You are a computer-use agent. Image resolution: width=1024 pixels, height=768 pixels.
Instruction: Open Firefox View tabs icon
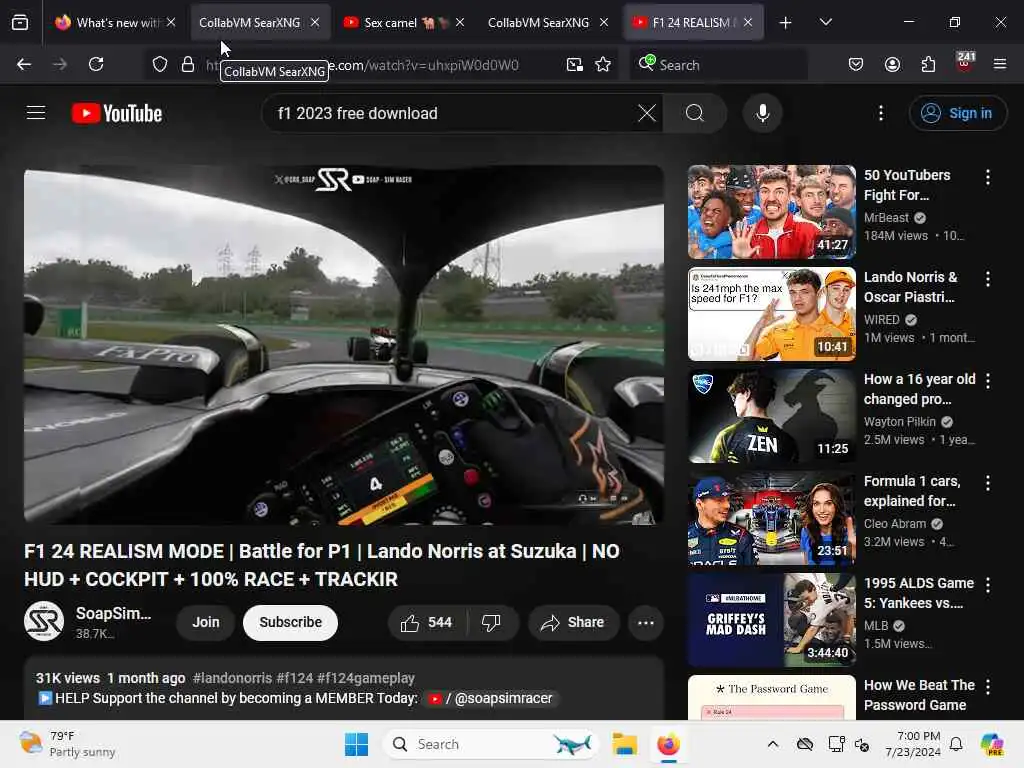click(20, 23)
